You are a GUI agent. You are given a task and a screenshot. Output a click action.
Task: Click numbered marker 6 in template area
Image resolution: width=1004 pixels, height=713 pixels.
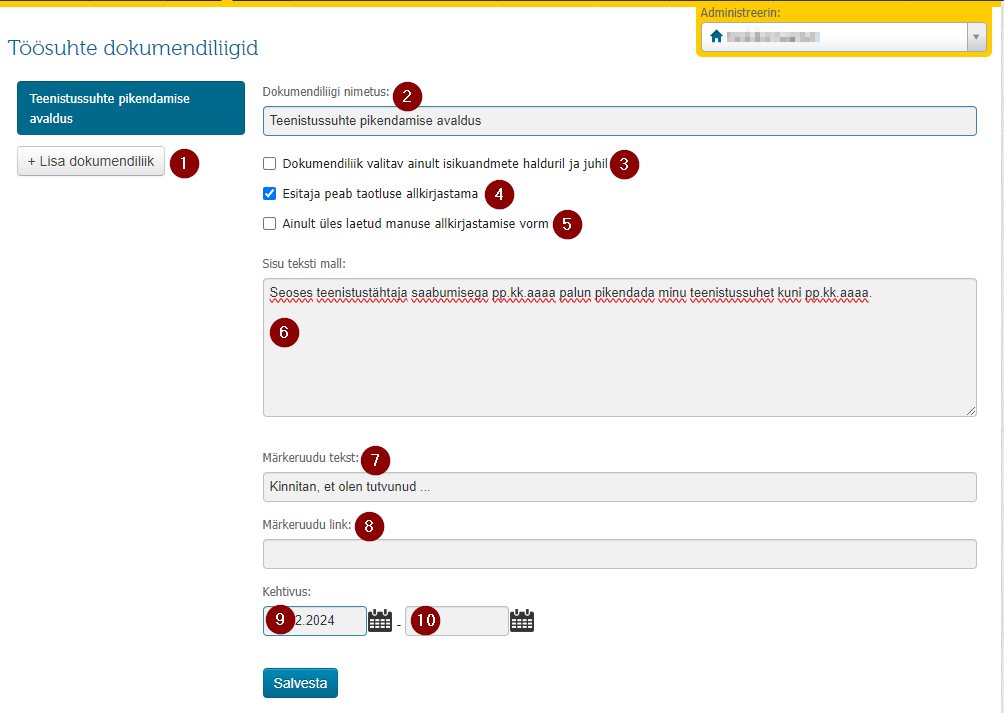[284, 332]
